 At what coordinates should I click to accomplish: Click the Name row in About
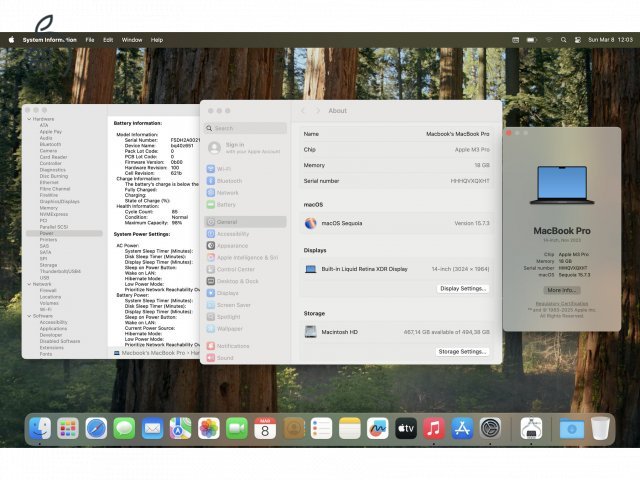tap(396, 134)
